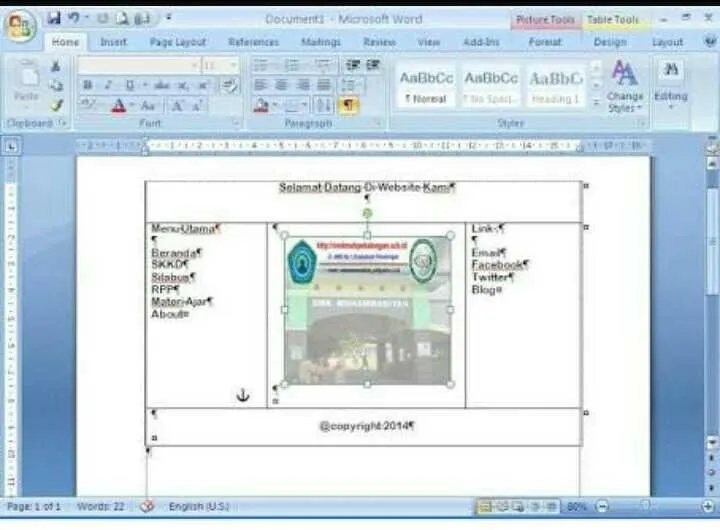Click the zoom slider handle

(x=646, y=506)
